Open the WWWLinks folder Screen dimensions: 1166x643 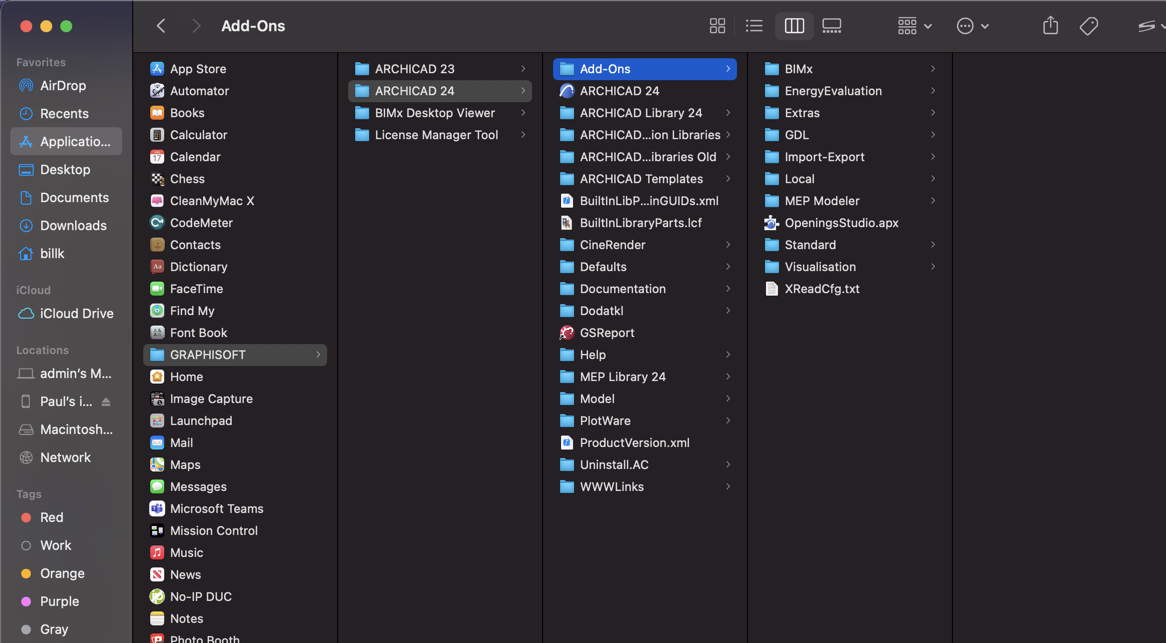(645, 487)
